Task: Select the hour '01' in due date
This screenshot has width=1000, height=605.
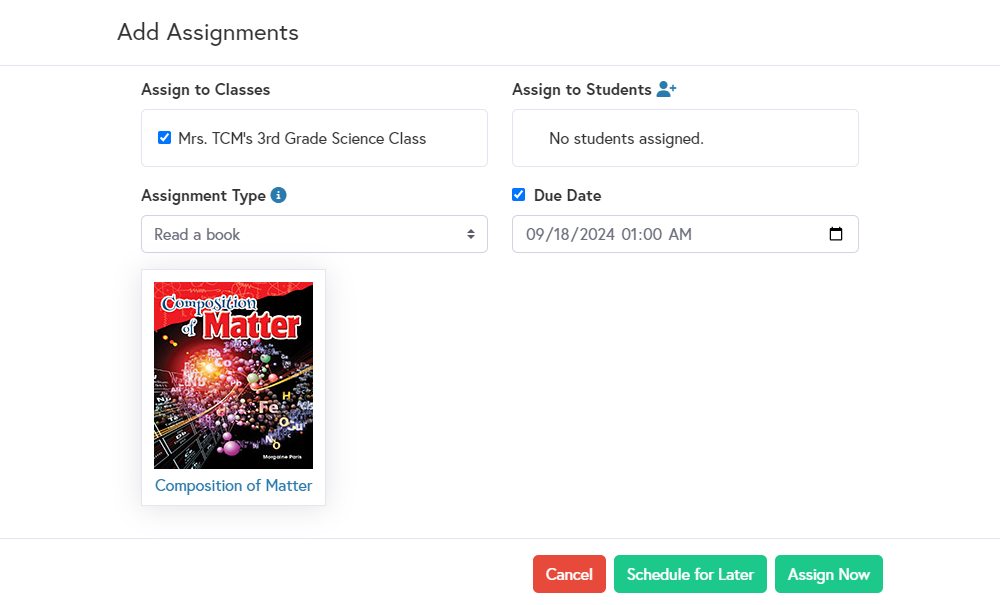Action: (x=631, y=235)
